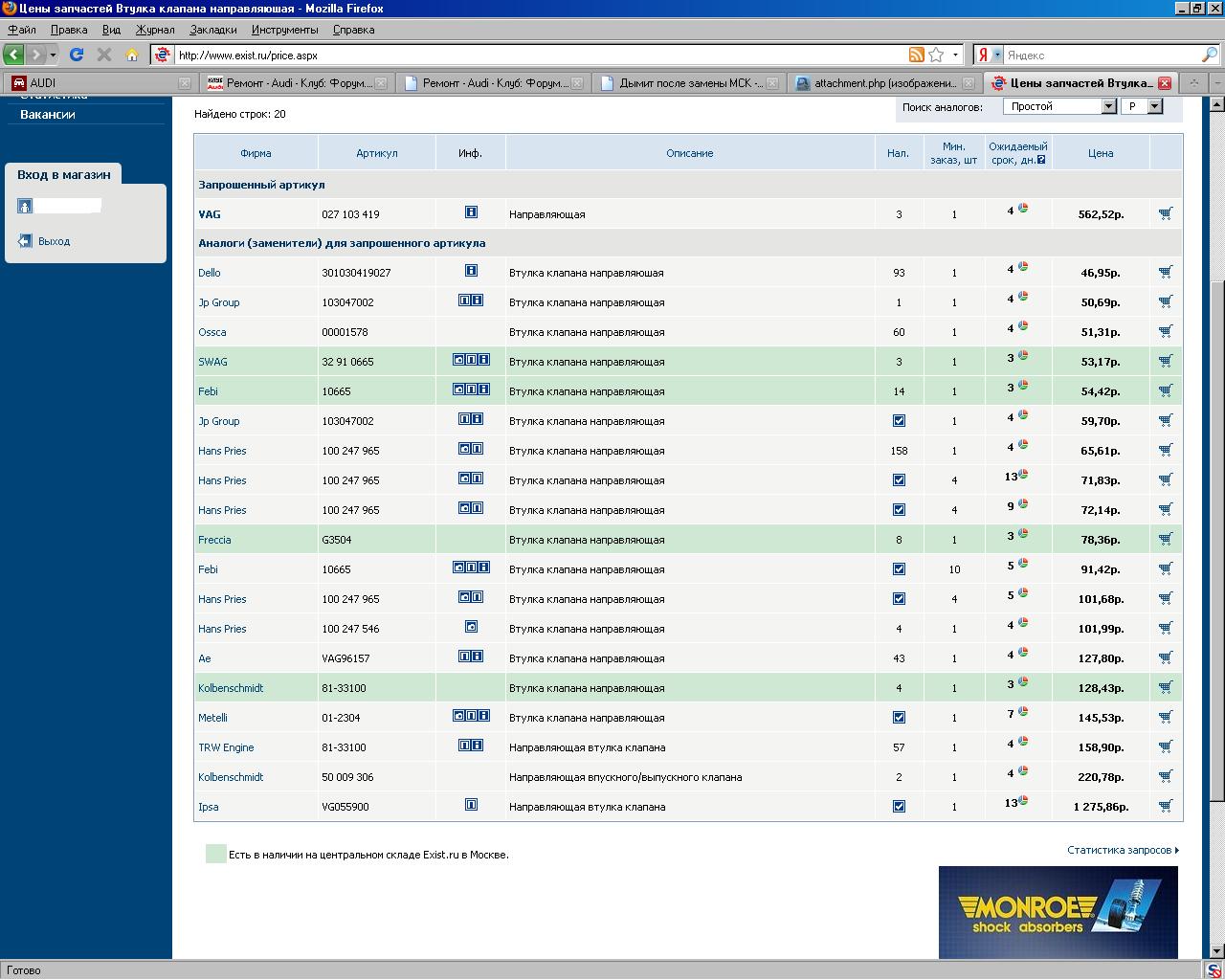
Task: Switch to the AUDI tab
Action: 100,83
